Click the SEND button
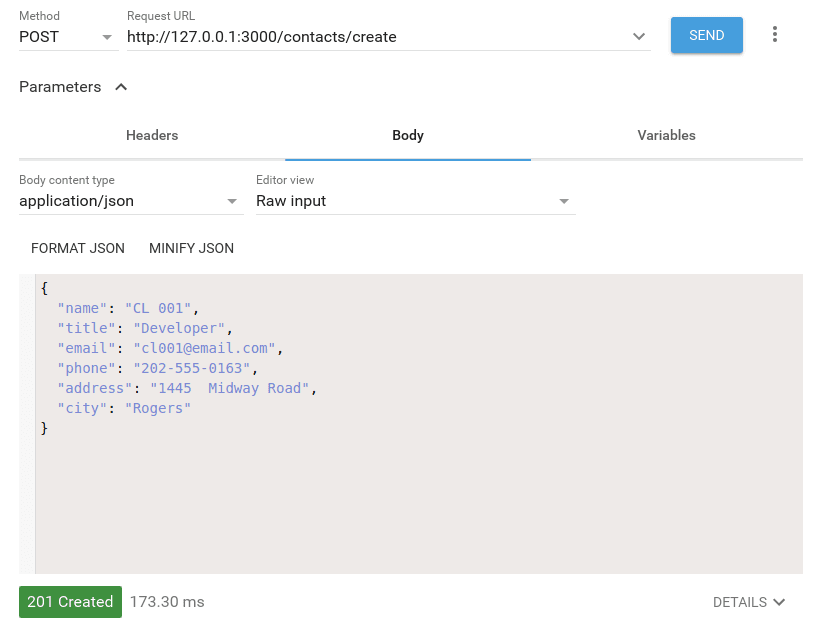This screenshot has width=818, height=624. (706, 34)
